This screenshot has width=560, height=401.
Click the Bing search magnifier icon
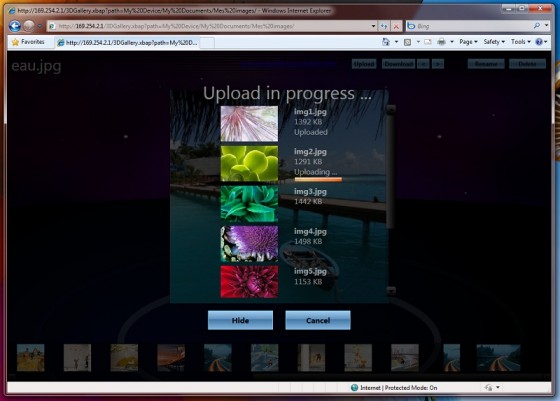[x=536, y=26]
